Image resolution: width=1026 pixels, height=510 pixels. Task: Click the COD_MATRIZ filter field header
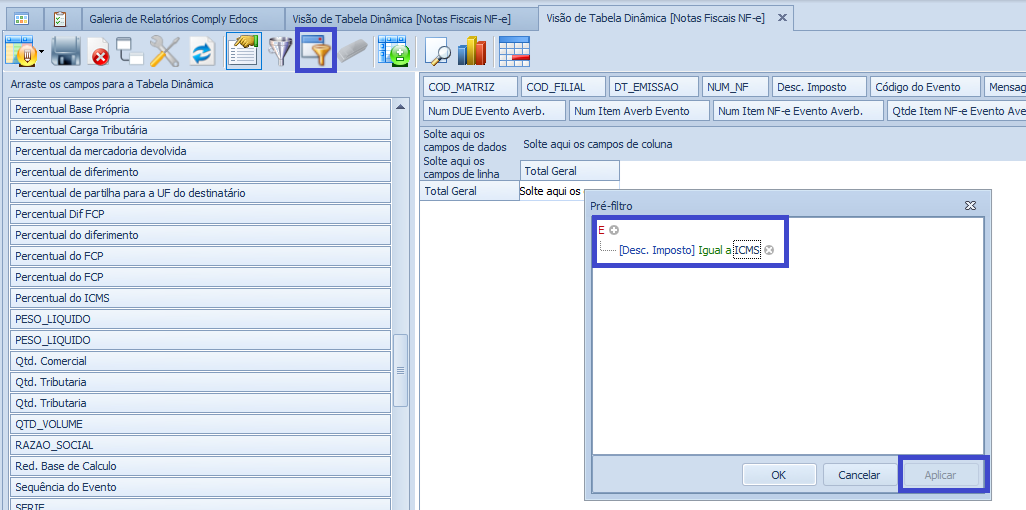pos(470,87)
